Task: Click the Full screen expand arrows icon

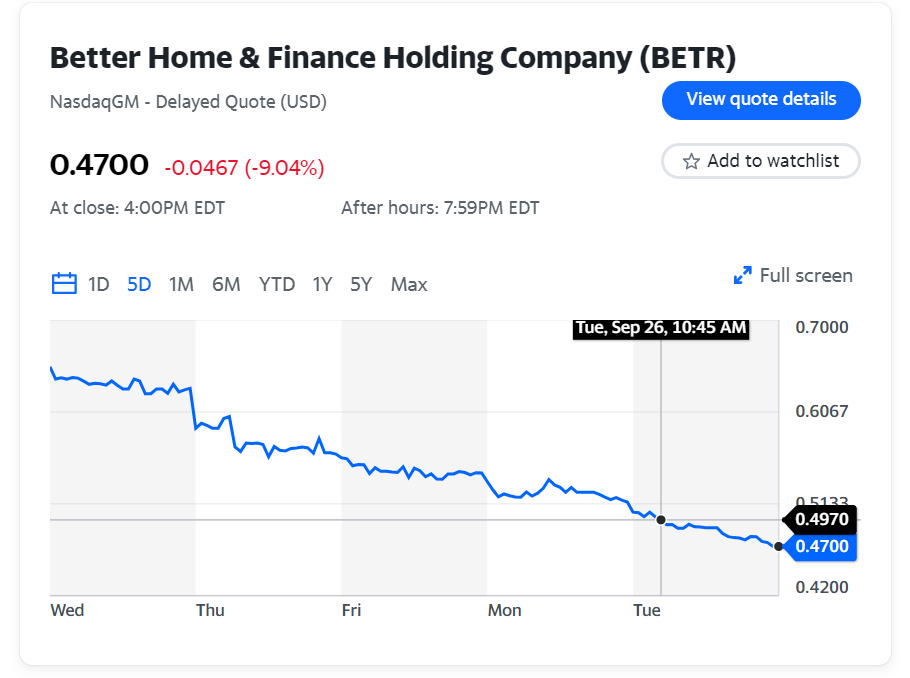Action: click(742, 275)
